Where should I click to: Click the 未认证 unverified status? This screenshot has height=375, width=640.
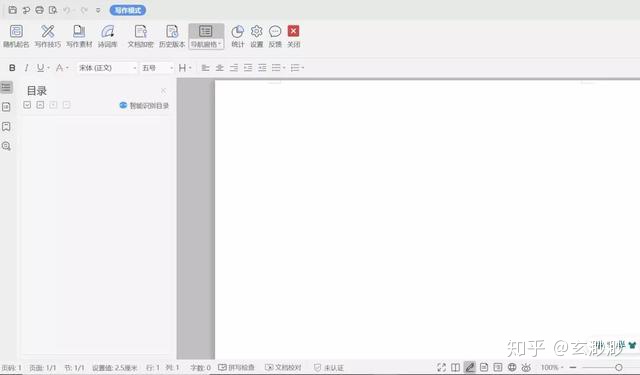pos(329,368)
